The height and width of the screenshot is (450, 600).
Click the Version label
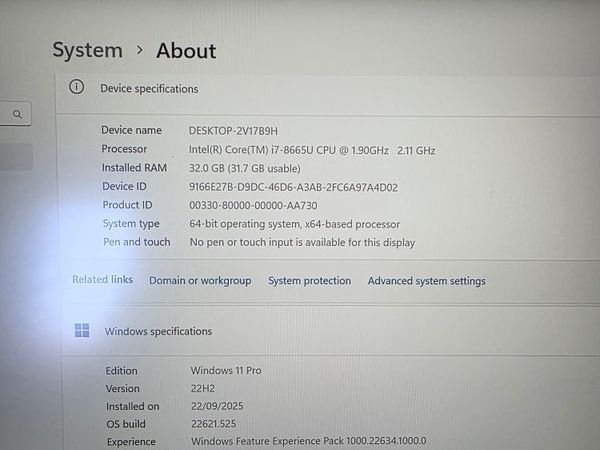(x=122, y=388)
